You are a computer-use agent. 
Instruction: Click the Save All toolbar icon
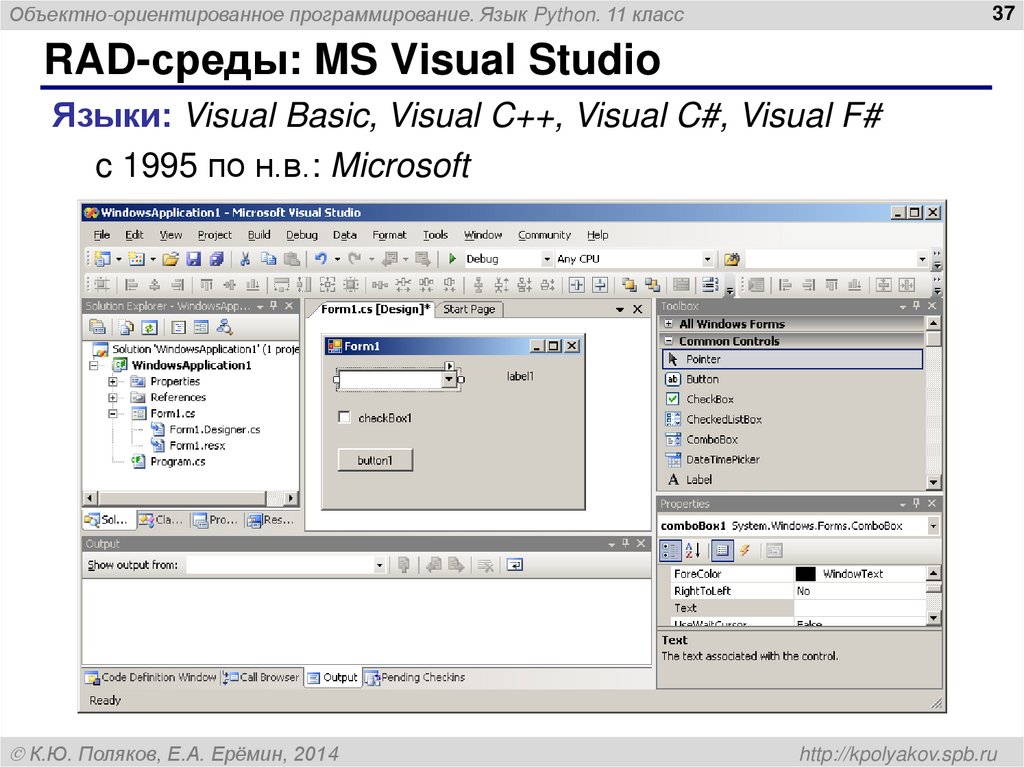pyautogui.click(x=217, y=259)
